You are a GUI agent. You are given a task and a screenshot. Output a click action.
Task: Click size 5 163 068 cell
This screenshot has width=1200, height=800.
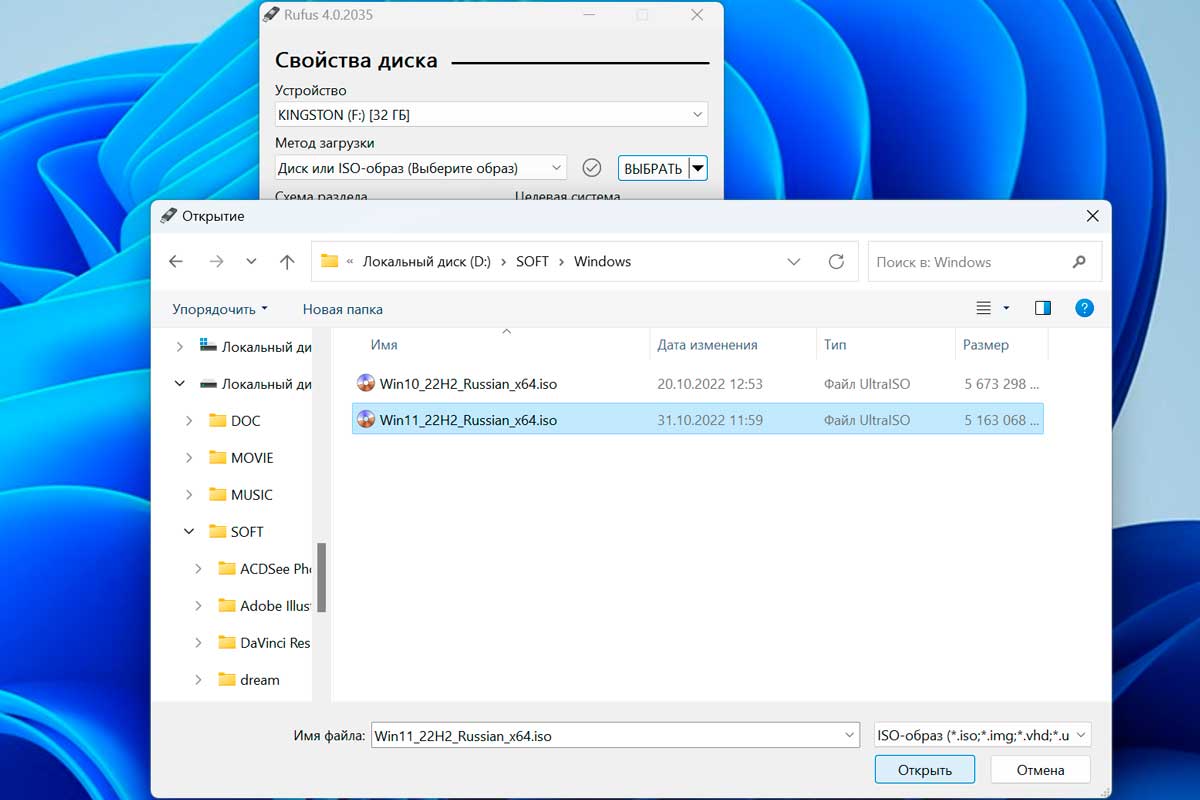click(x=1002, y=421)
